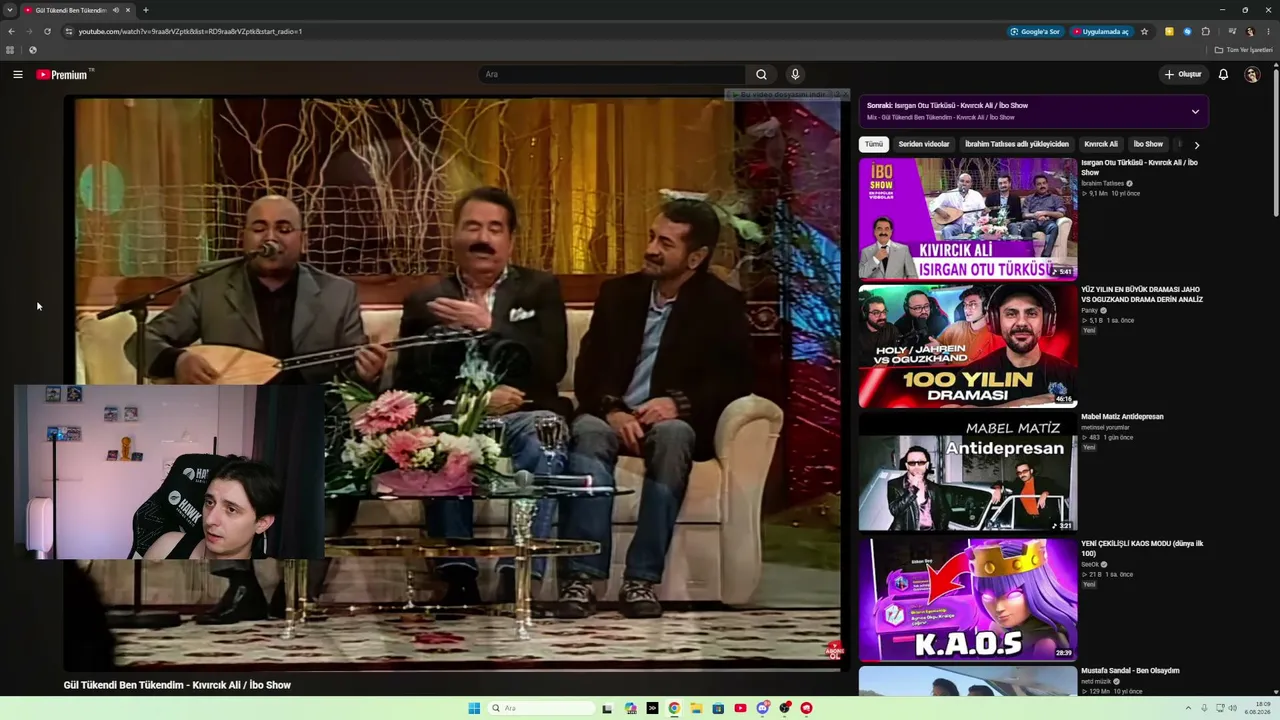
Task: Open title Isırgan Otu Türküsü - Kıvırcık Ali
Action: click(x=1139, y=167)
